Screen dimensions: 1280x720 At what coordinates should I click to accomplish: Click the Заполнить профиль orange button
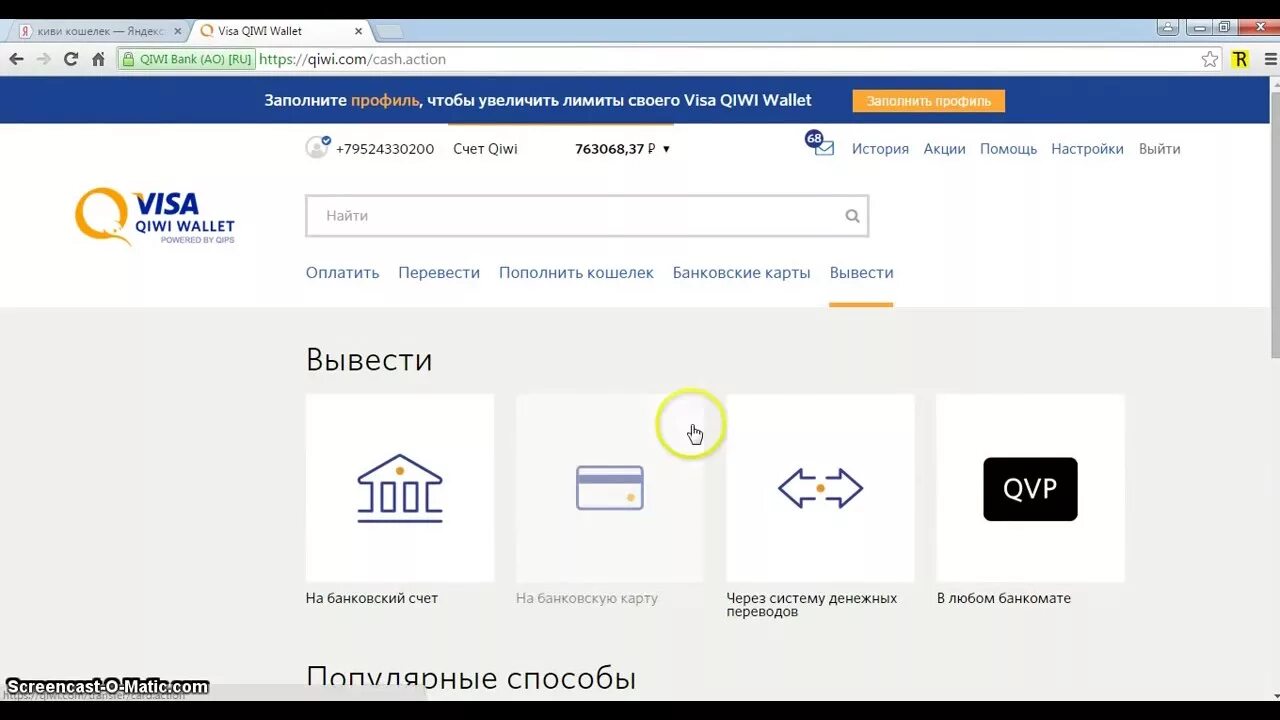929,101
